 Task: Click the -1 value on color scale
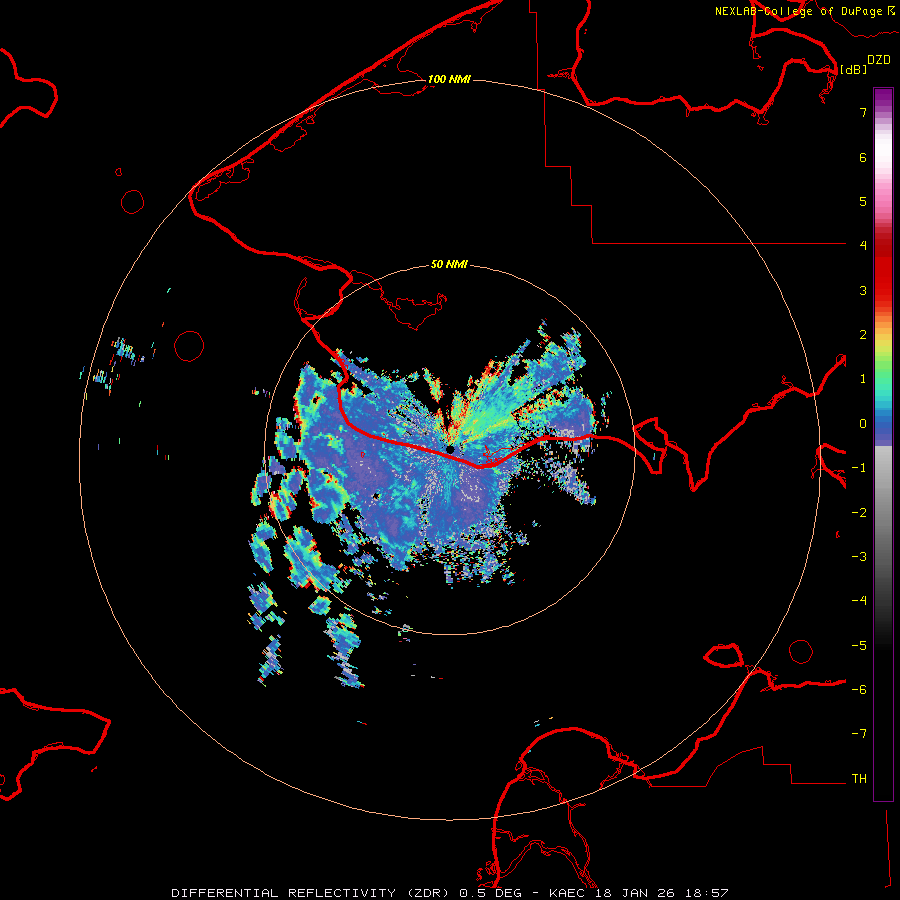859,468
